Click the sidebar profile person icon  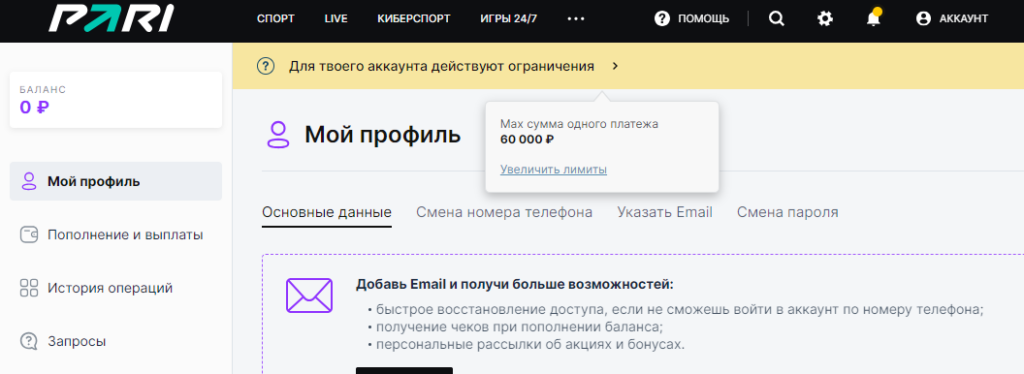pyautogui.click(x=28, y=181)
